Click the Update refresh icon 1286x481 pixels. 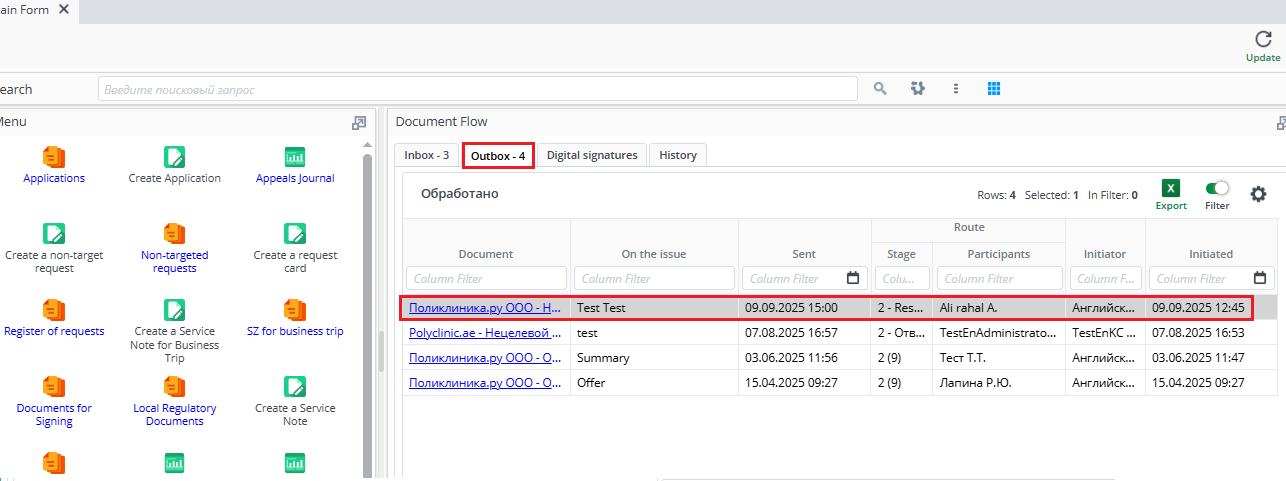(1263, 40)
